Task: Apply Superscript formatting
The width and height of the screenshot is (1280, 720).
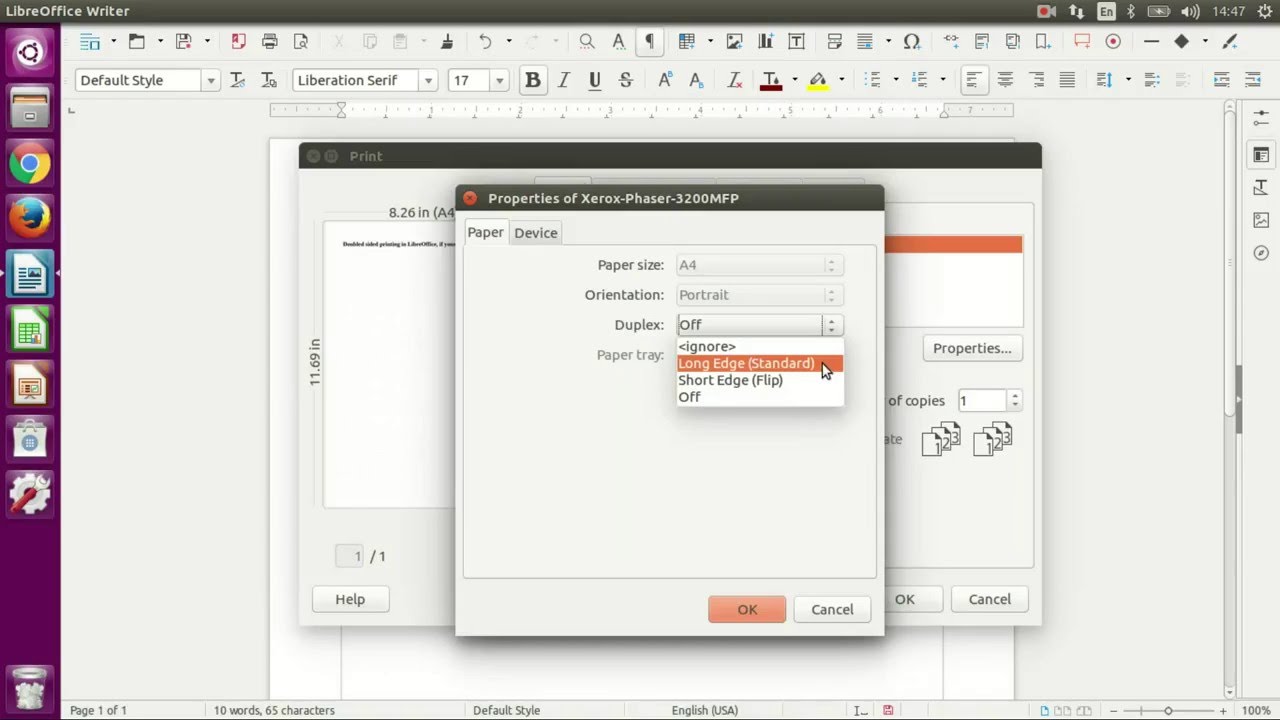Action: tap(665, 80)
